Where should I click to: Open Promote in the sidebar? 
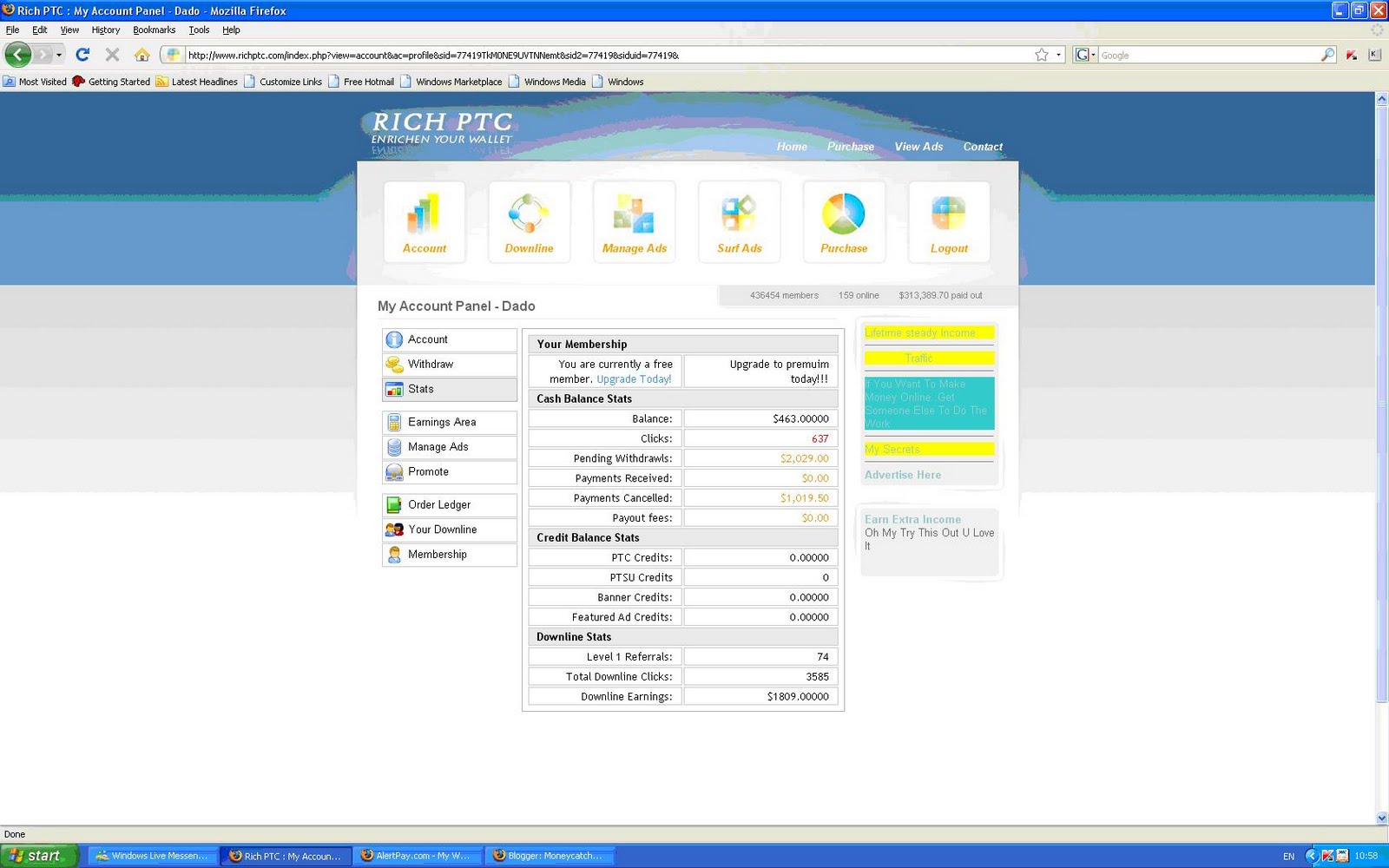pyautogui.click(x=450, y=472)
